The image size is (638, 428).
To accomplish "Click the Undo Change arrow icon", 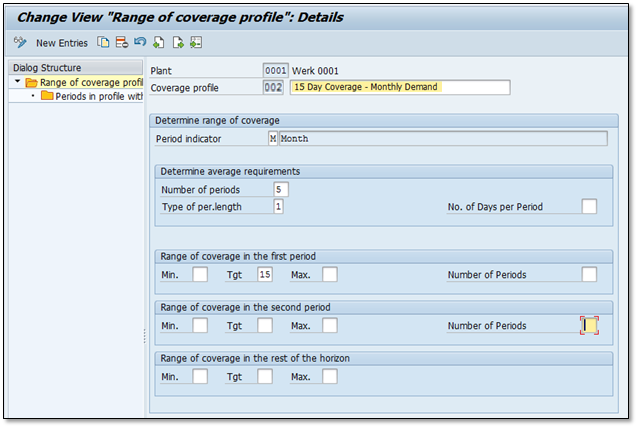I will (x=140, y=43).
